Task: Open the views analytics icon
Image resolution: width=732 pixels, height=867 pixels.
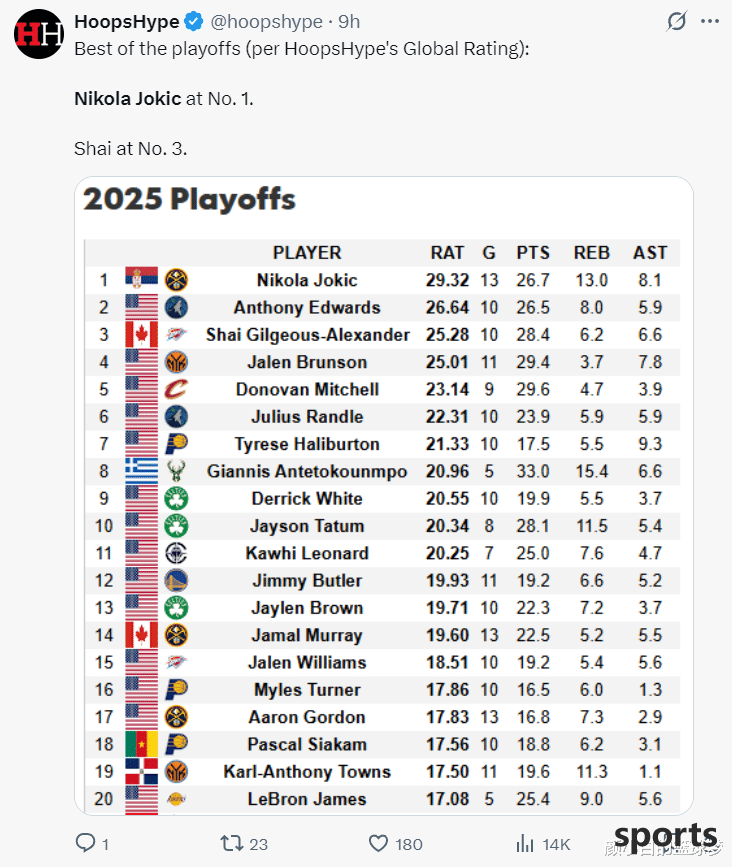Action: [x=525, y=843]
